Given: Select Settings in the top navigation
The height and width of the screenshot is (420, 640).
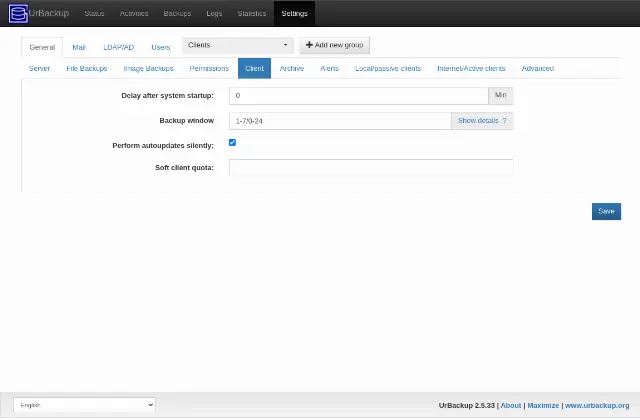Looking at the screenshot, I should 294,13.
